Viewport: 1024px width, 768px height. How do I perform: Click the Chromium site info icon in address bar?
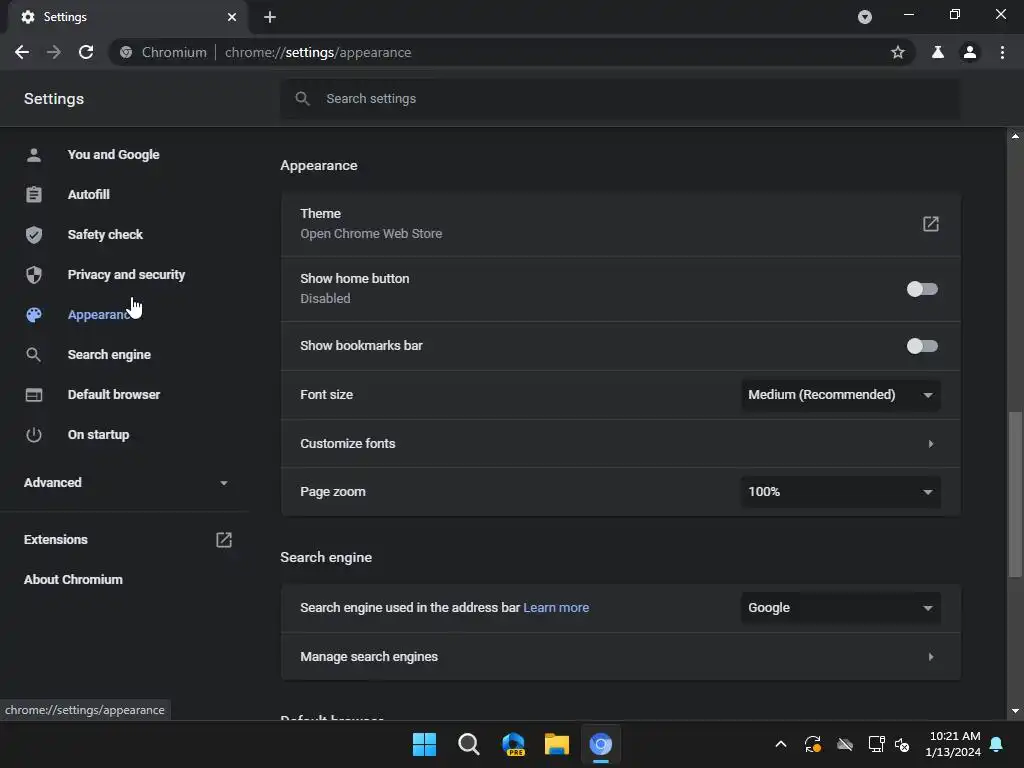click(126, 52)
